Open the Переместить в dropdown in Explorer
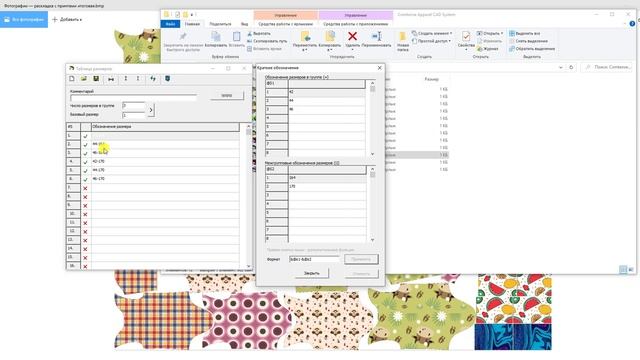The height and width of the screenshot is (360, 640). tap(304, 50)
